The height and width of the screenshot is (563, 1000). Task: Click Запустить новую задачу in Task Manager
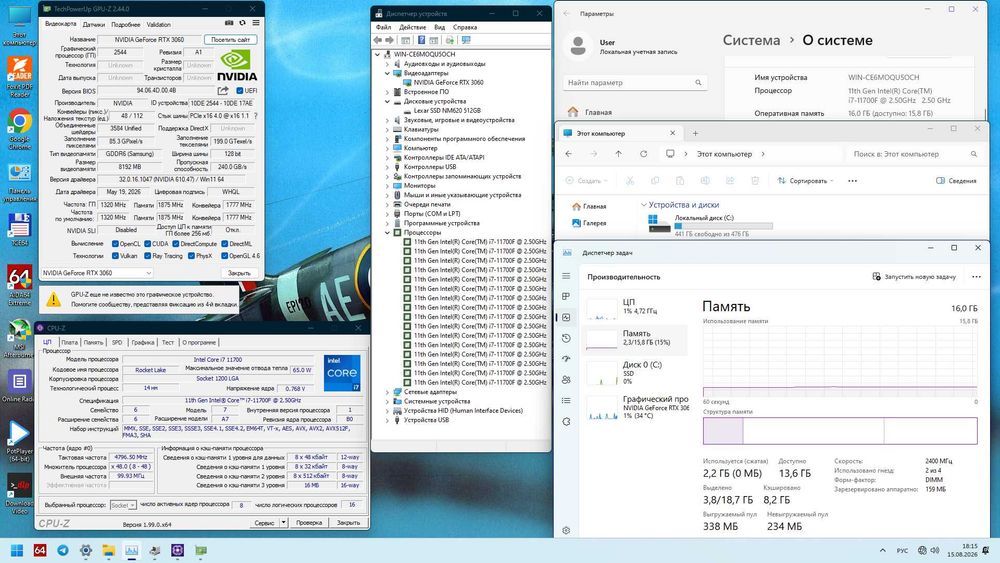coord(914,277)
